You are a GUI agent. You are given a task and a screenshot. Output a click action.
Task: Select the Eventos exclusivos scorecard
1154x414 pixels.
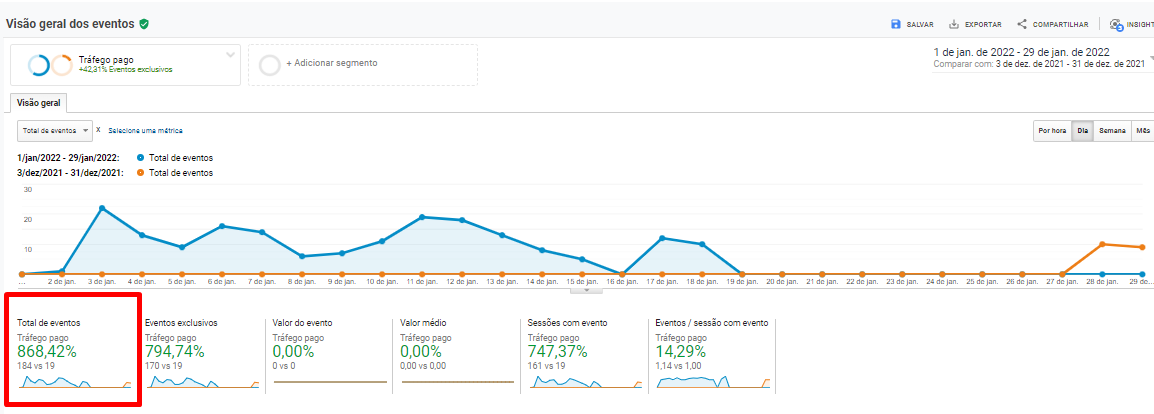198,350
